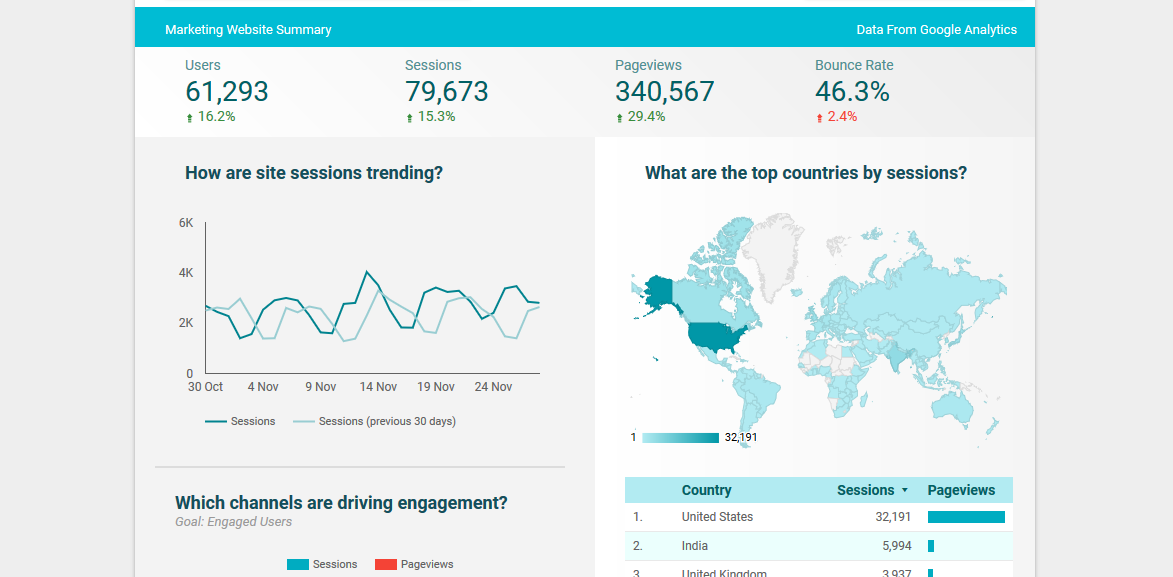Toggle the Sessions series in line chart legend
This screenshot has height=577, width=1173.
click(x=253, y=422)
